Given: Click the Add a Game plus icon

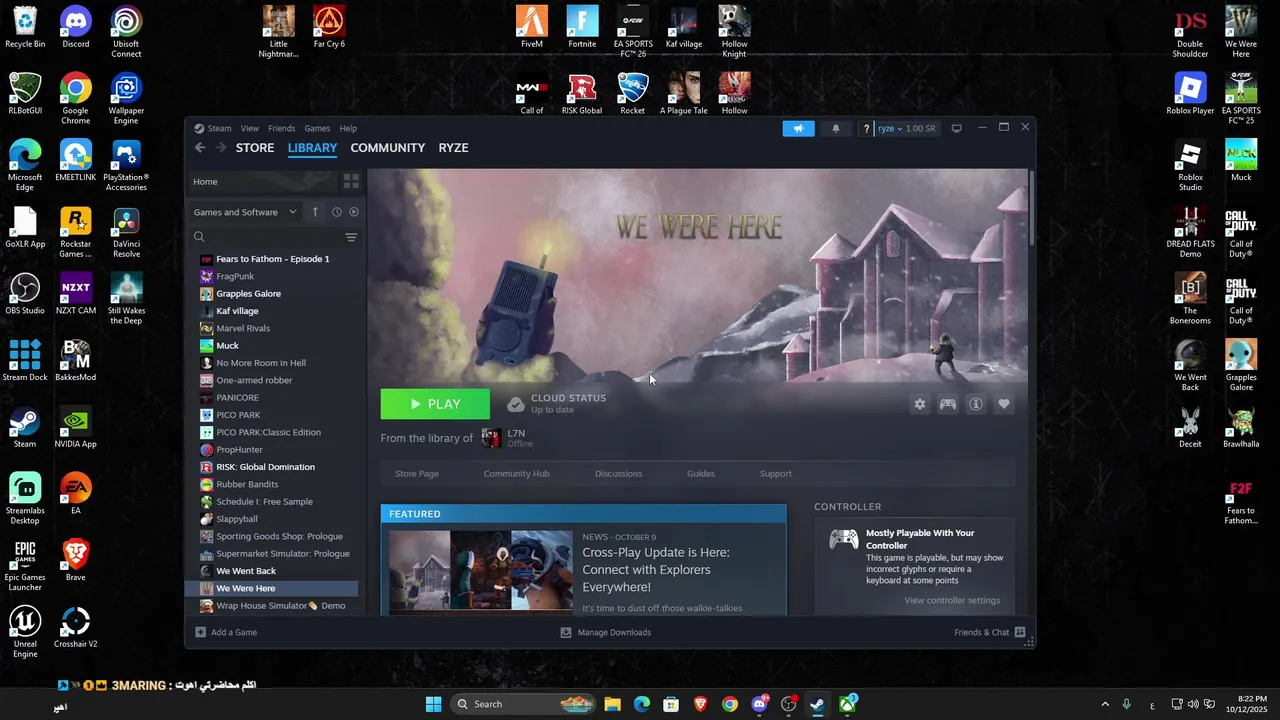Looking at the screenshot, I should pos(200,632).
